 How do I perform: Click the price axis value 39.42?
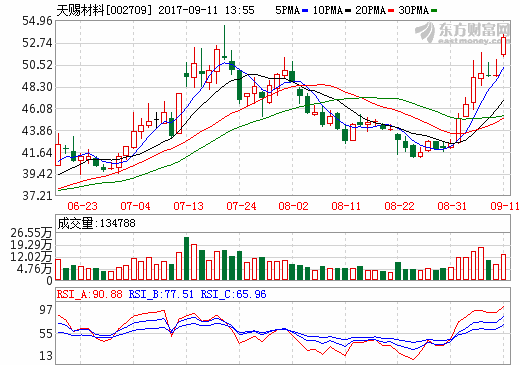[x=37, y=174]
